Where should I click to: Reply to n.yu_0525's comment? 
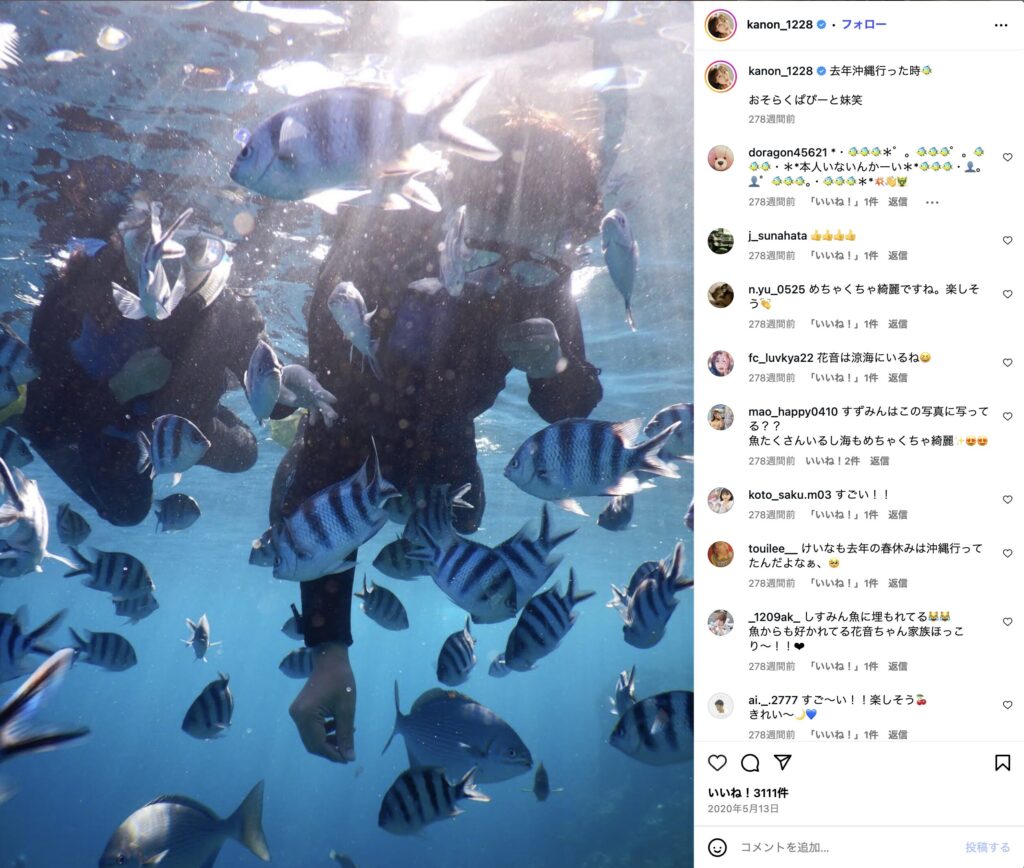click(x=897, y=324)
